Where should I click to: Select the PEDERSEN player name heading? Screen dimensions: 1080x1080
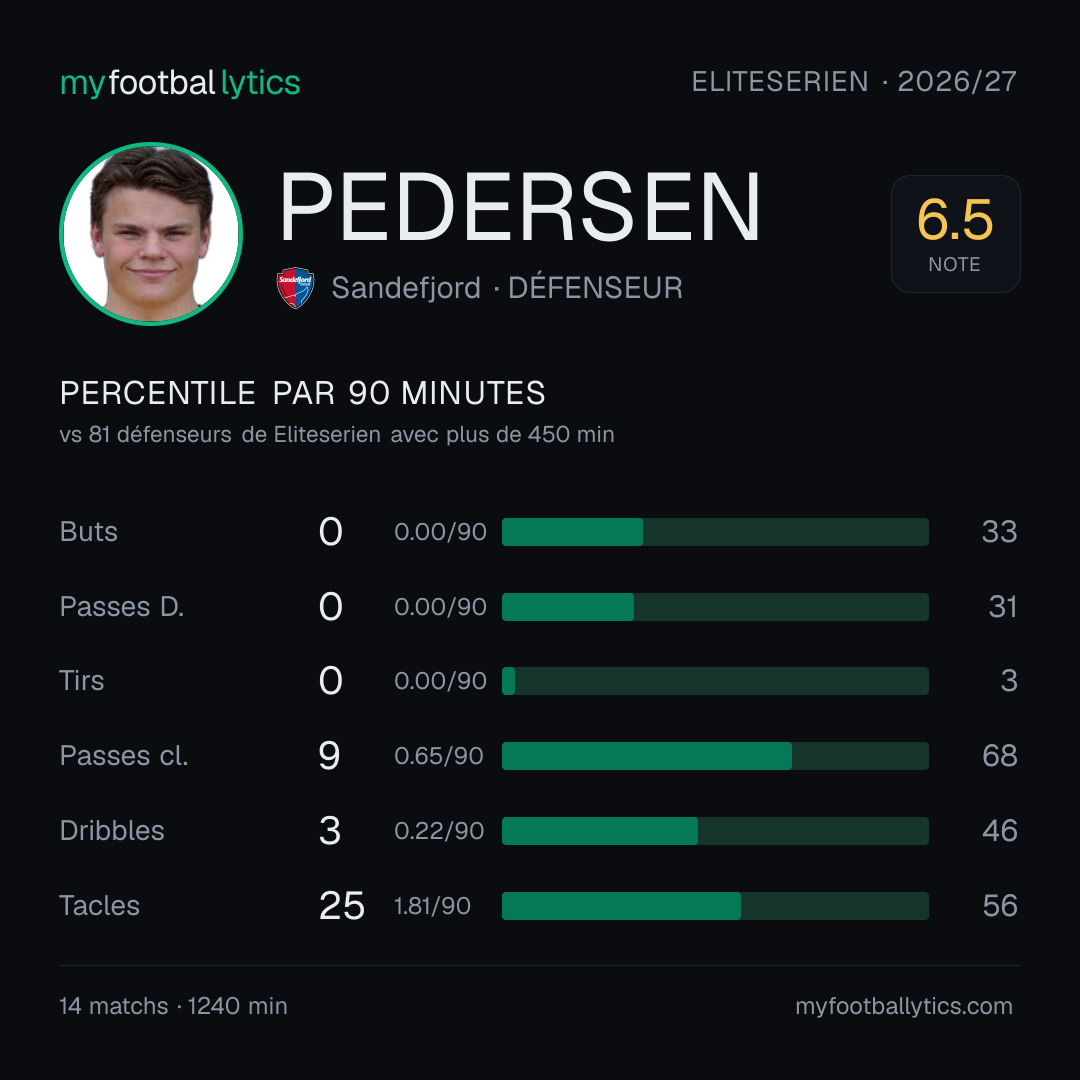pyautogui.click(x=520, y=207)
